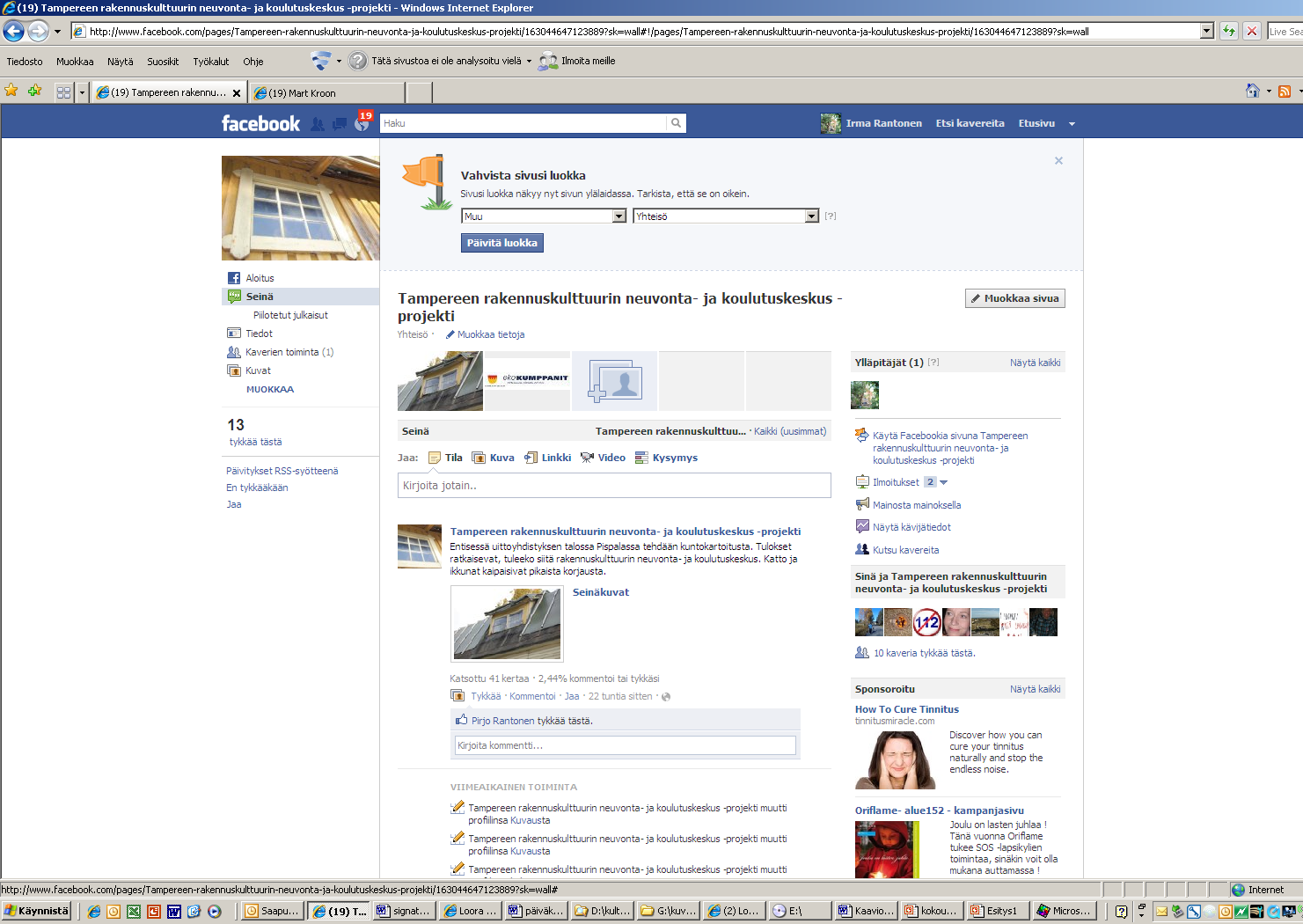Switch to Mart Kroon tab
The height and width of the screenshot is (924, 1303).
tap(327, 92)
